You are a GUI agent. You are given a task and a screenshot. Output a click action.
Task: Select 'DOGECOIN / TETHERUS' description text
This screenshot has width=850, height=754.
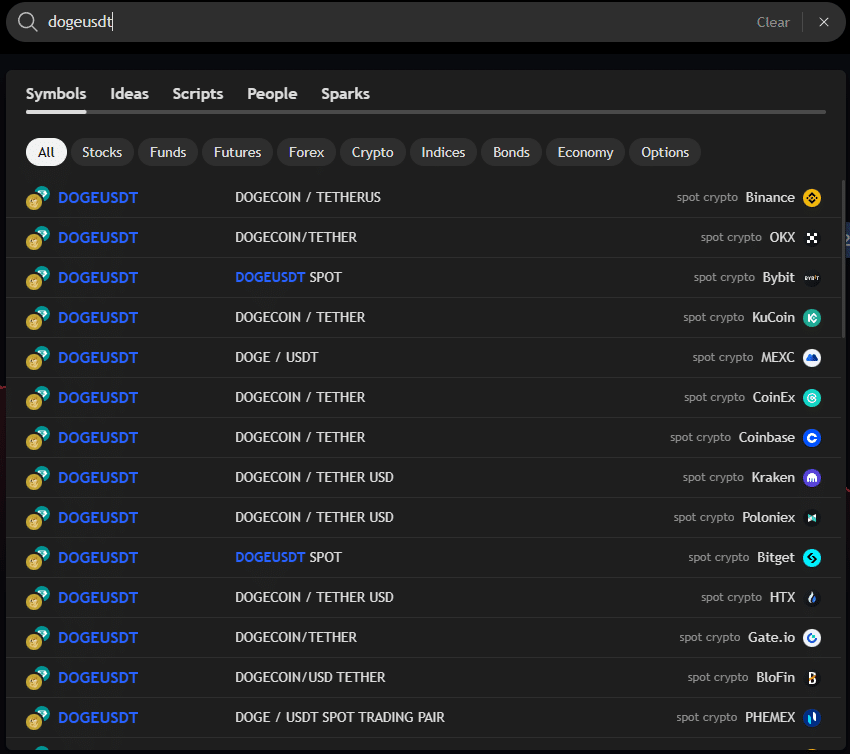[308, 197]
